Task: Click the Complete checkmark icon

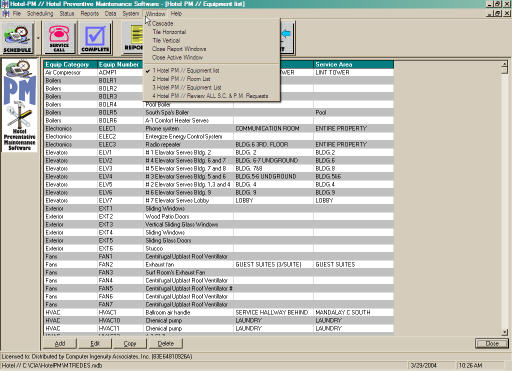Action: tap(95, 38)
